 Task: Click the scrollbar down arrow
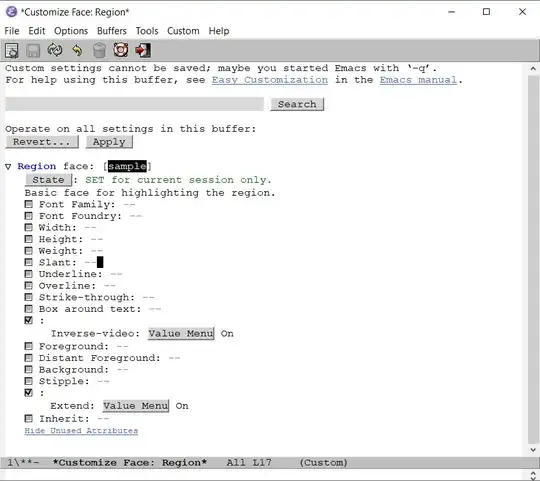coord(533,450)
